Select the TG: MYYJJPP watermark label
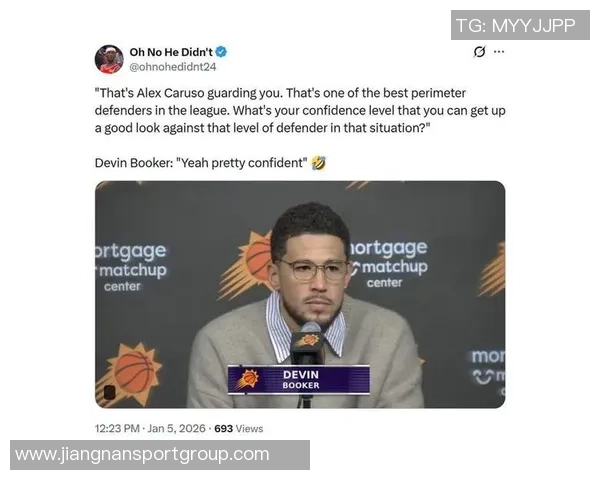The height and width of the screenshot is (480, 600). coord(520,25)
